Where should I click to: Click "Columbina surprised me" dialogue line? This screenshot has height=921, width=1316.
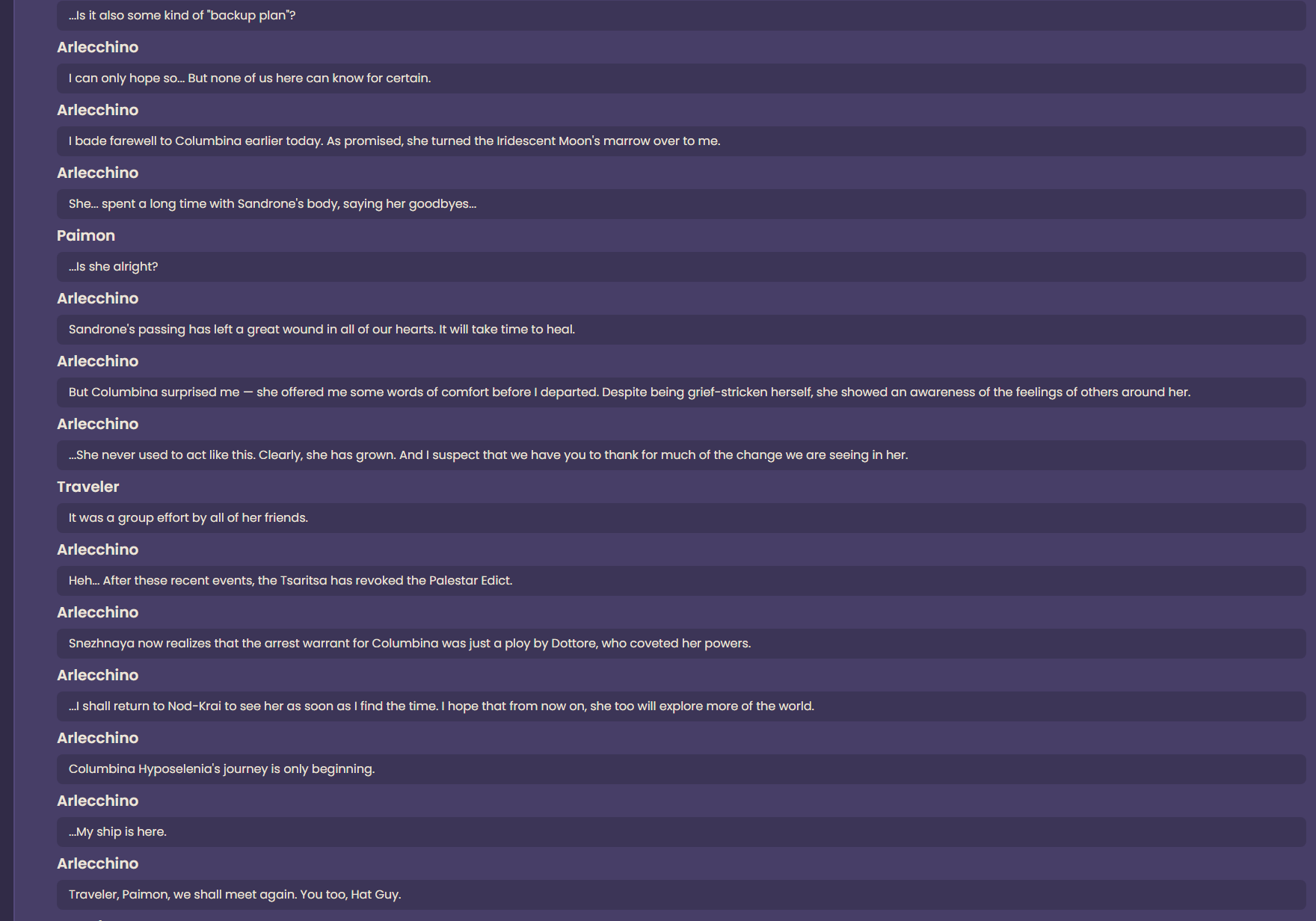click(x=681, y=392)
